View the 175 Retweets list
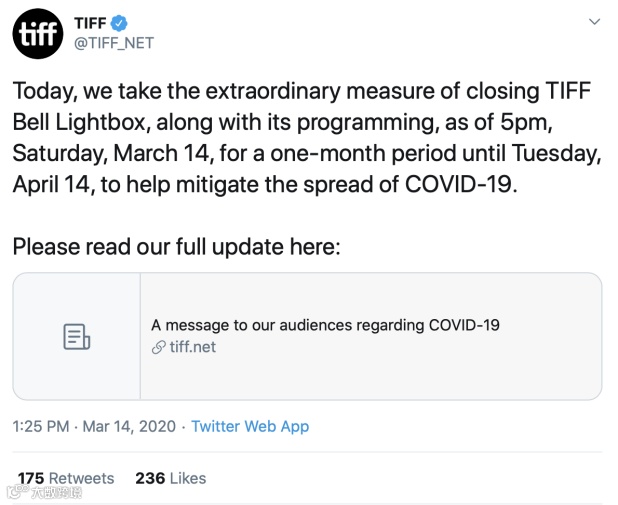 pyautogui.click(x=66, y=478)
